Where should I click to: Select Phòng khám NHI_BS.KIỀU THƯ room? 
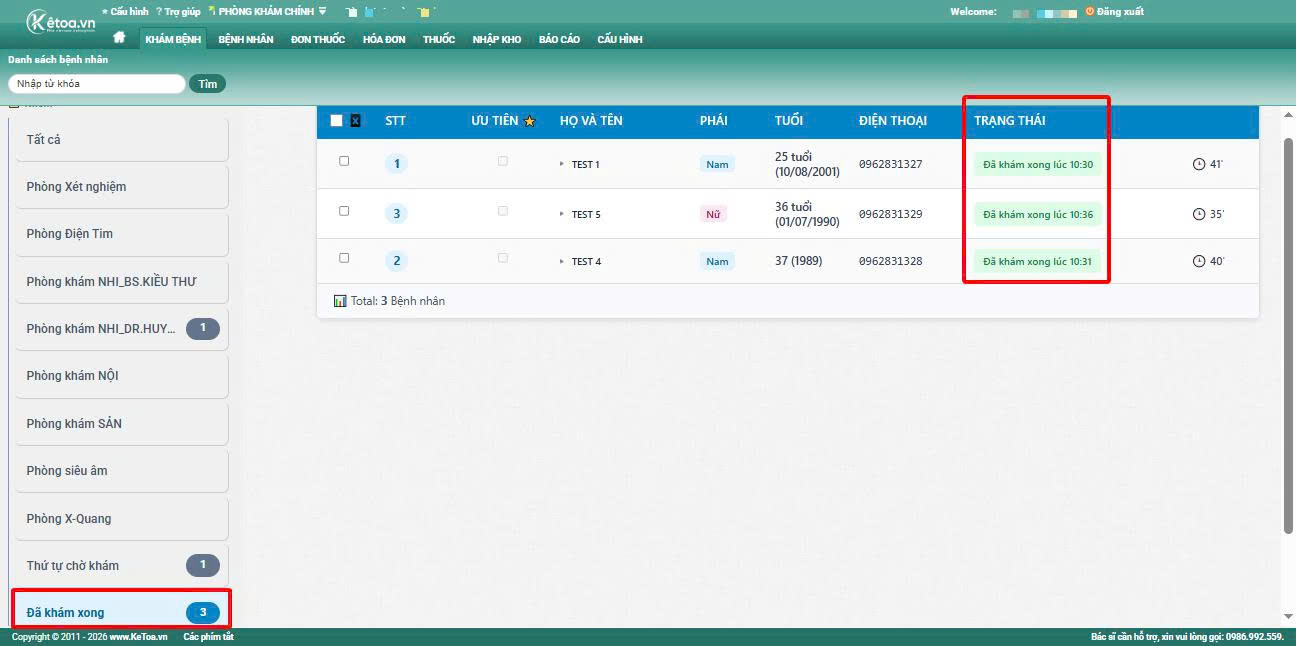click(121, 282)
